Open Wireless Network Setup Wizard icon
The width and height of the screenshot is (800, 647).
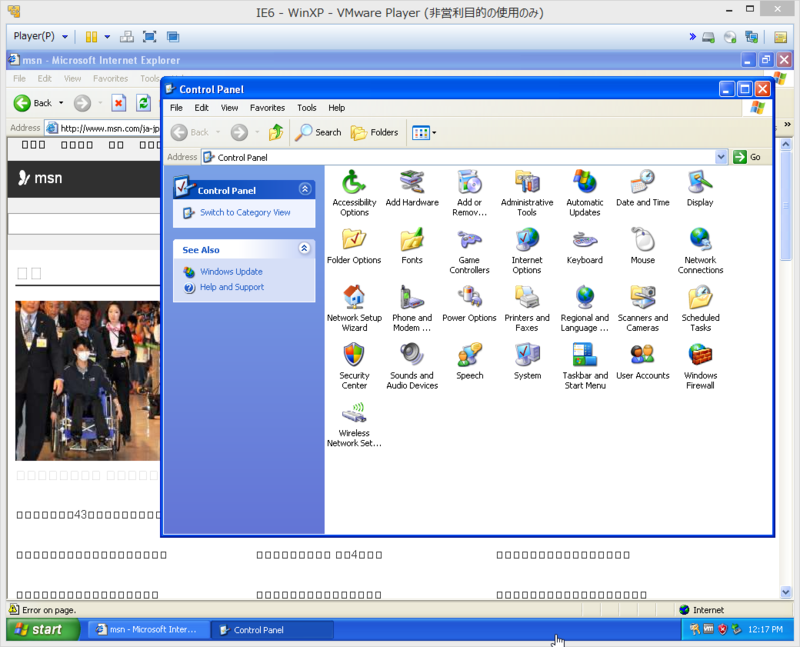354,424
